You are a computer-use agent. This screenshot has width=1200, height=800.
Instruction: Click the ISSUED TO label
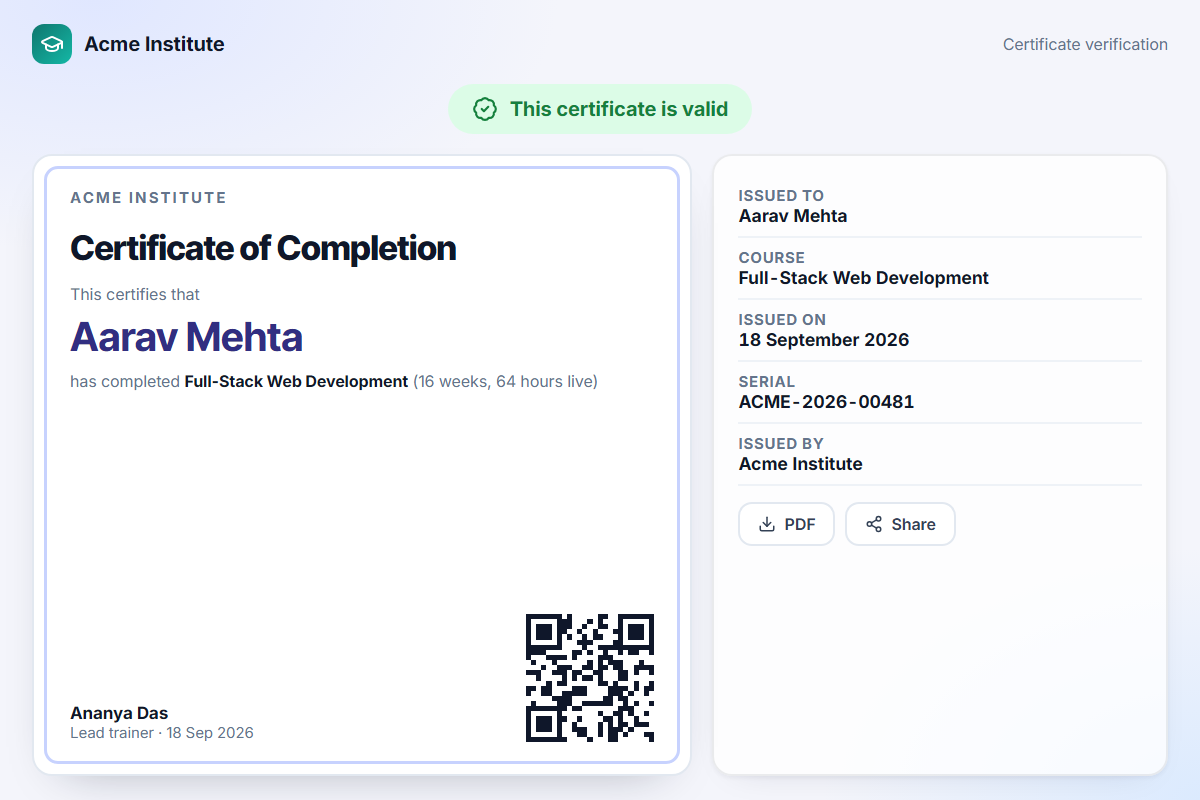[x=782, y=196]
